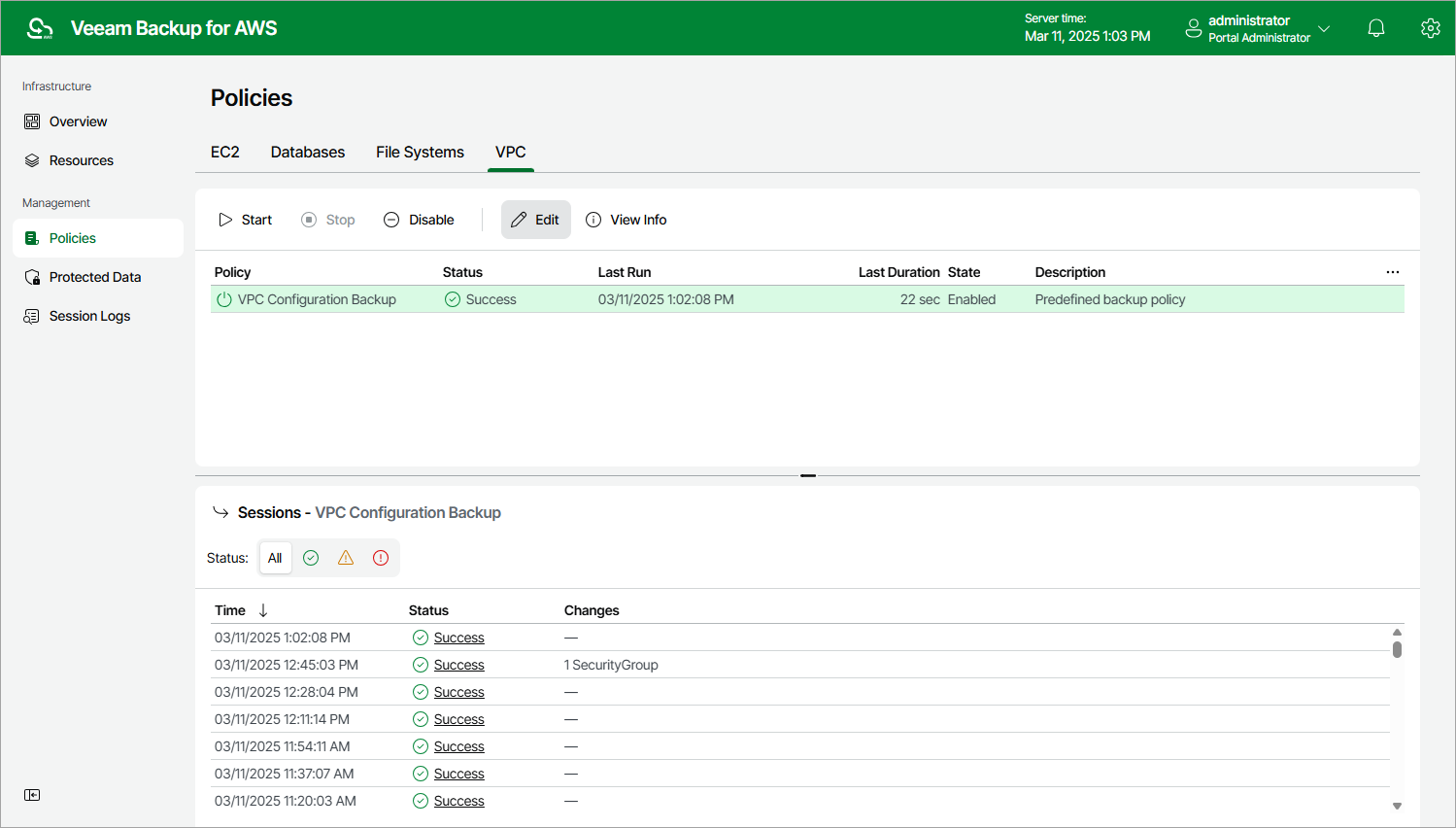Filter sessions by error status icon
Screen dimensions: 1456x828
pyautogui.click(x=381, y=558)
